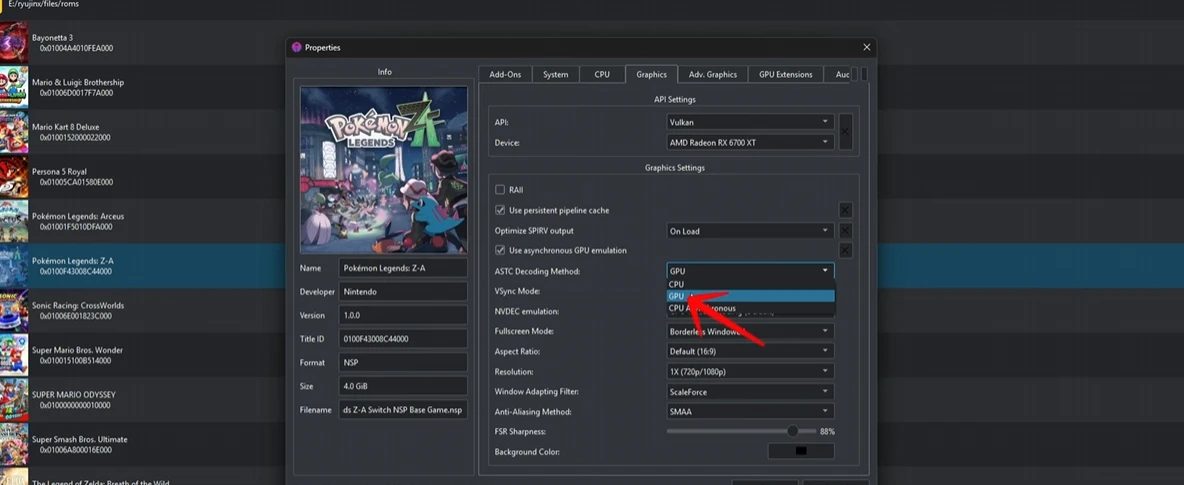Click the SUPER MARIO ODYSSEY game icon
Viewport: 1184px width, 485px height.
pos(13,400)
